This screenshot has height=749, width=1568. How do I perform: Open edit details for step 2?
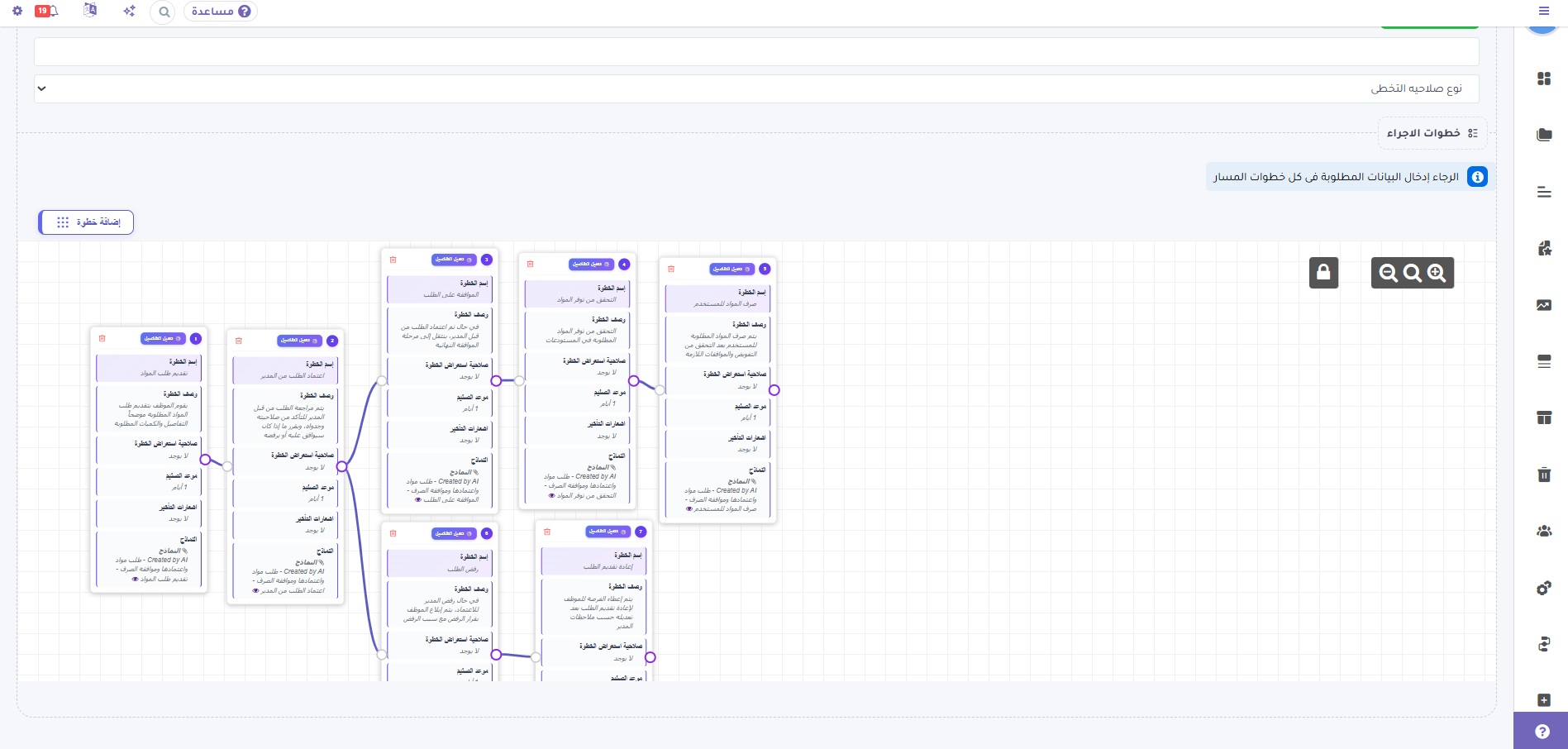[x=299, y=341]
